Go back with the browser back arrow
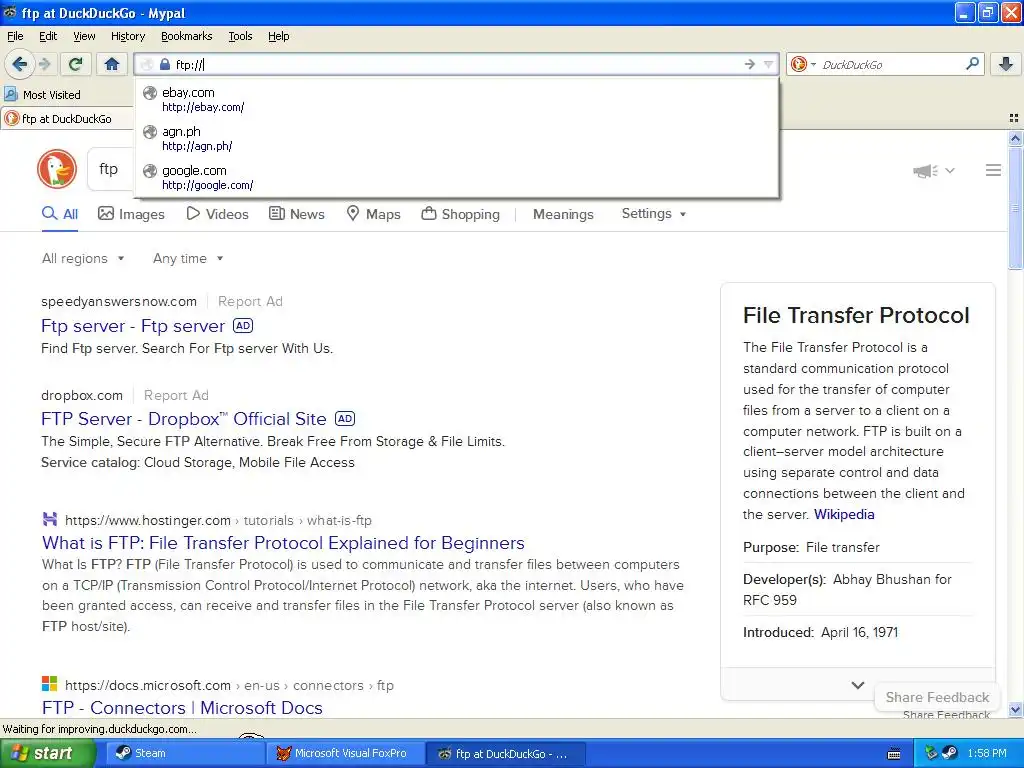Image resolution: width=1024 pixels, height=768 pixels. [x=19, y=64]
